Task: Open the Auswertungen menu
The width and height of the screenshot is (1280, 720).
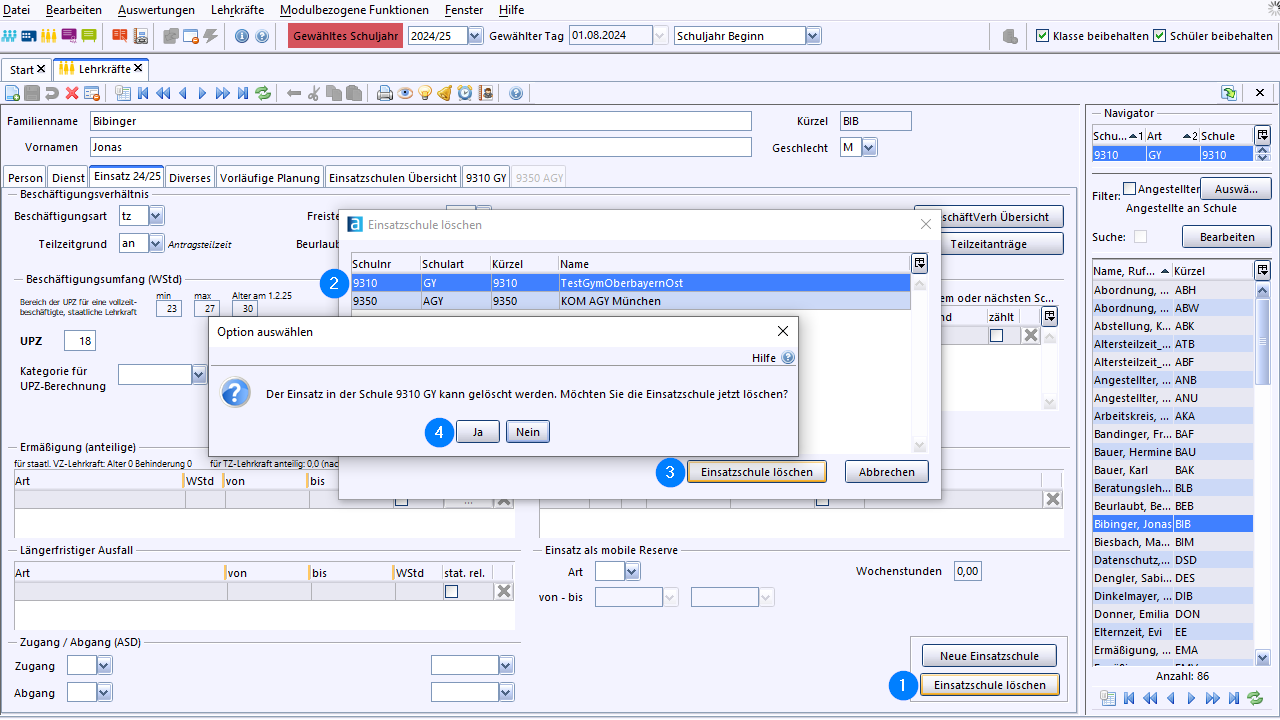Action: click(x=156, y=9)
